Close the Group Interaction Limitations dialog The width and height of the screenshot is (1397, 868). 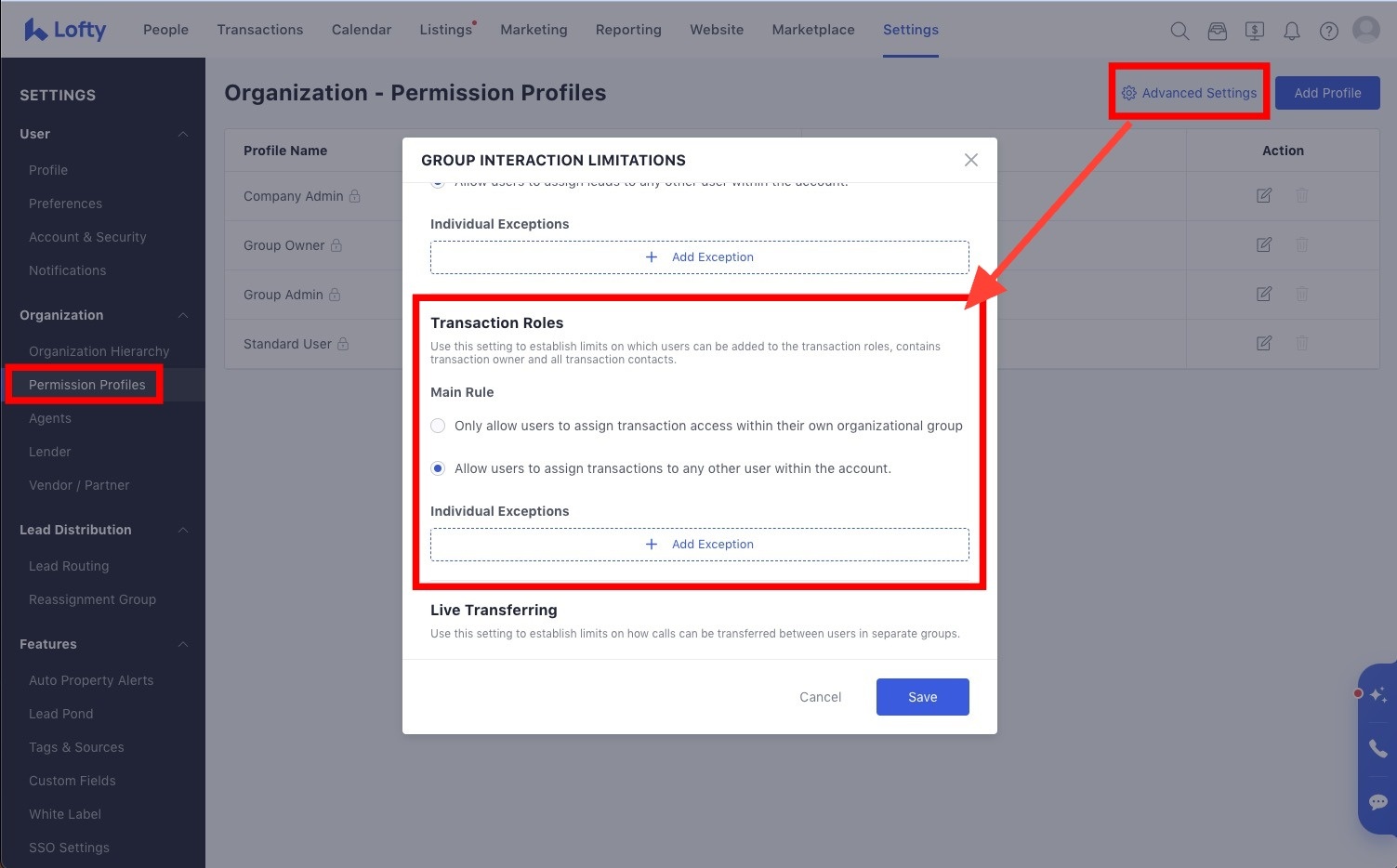click(x=971, y=160)
